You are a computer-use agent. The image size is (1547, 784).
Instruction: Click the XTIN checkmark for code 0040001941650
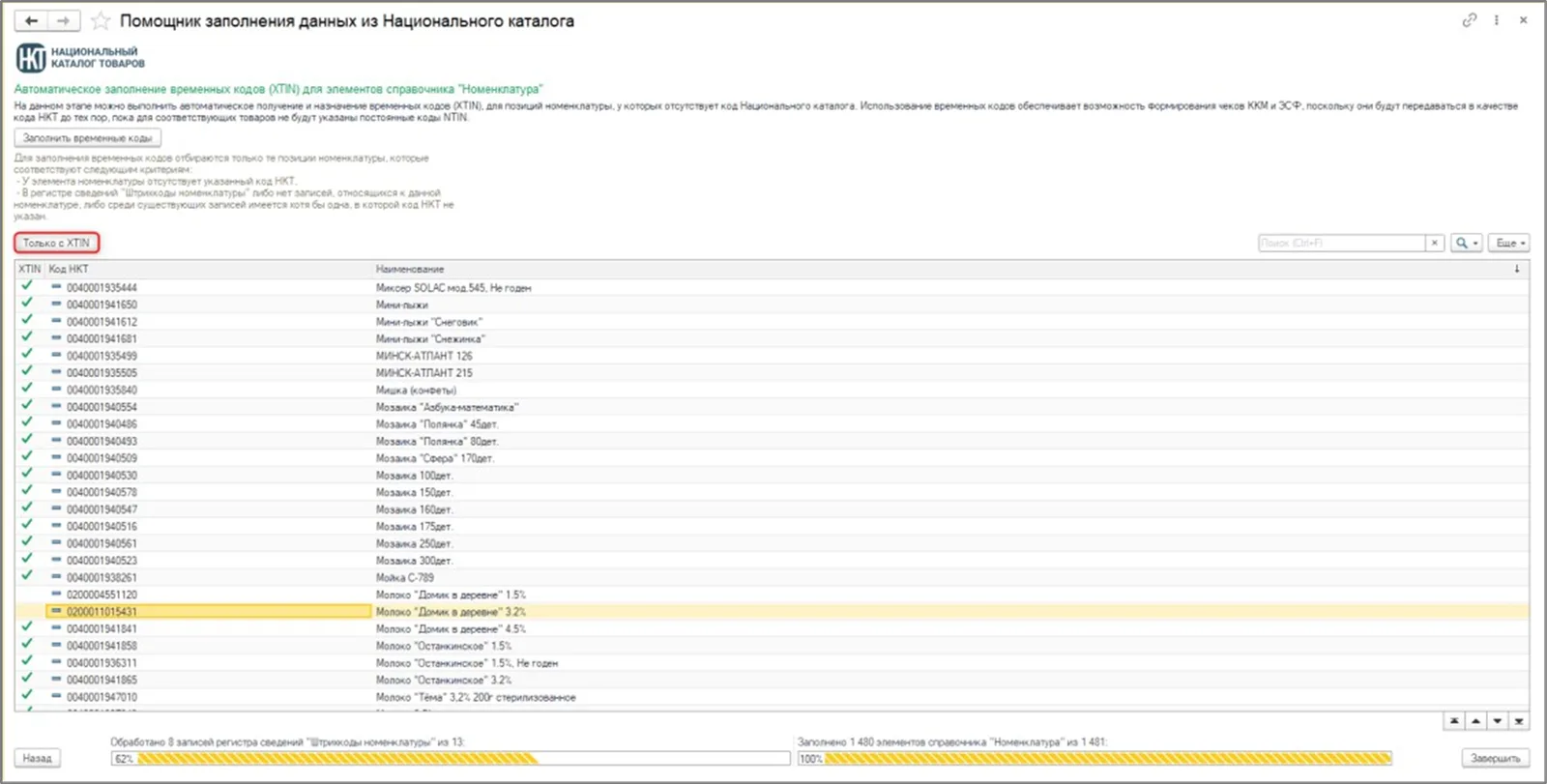pyautogui.click(x=27, y=304)
